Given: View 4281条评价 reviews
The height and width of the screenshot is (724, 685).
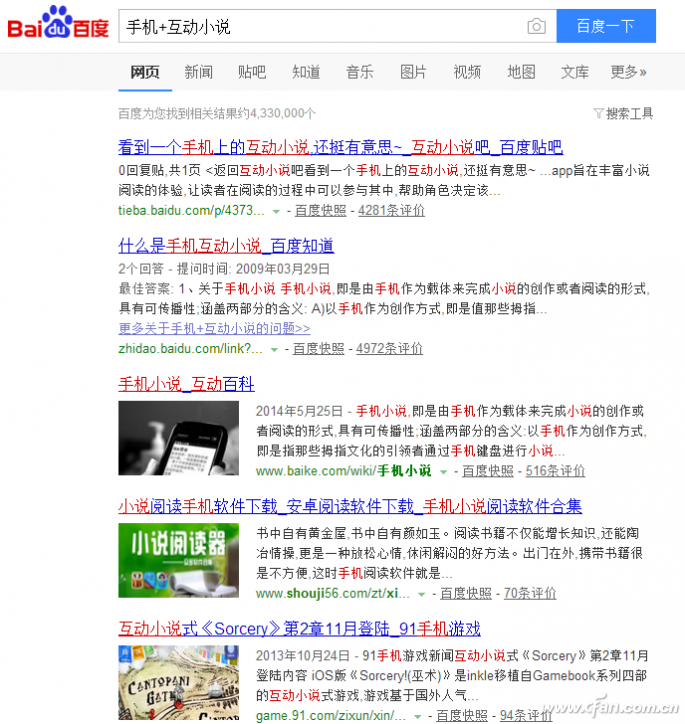Looking at the screenshot, I should coord(391,211).
